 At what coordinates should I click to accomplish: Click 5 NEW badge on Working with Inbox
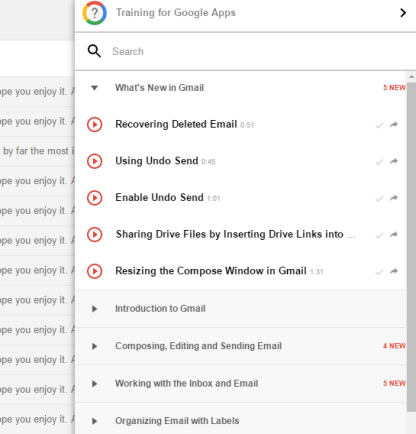(394, 383)
